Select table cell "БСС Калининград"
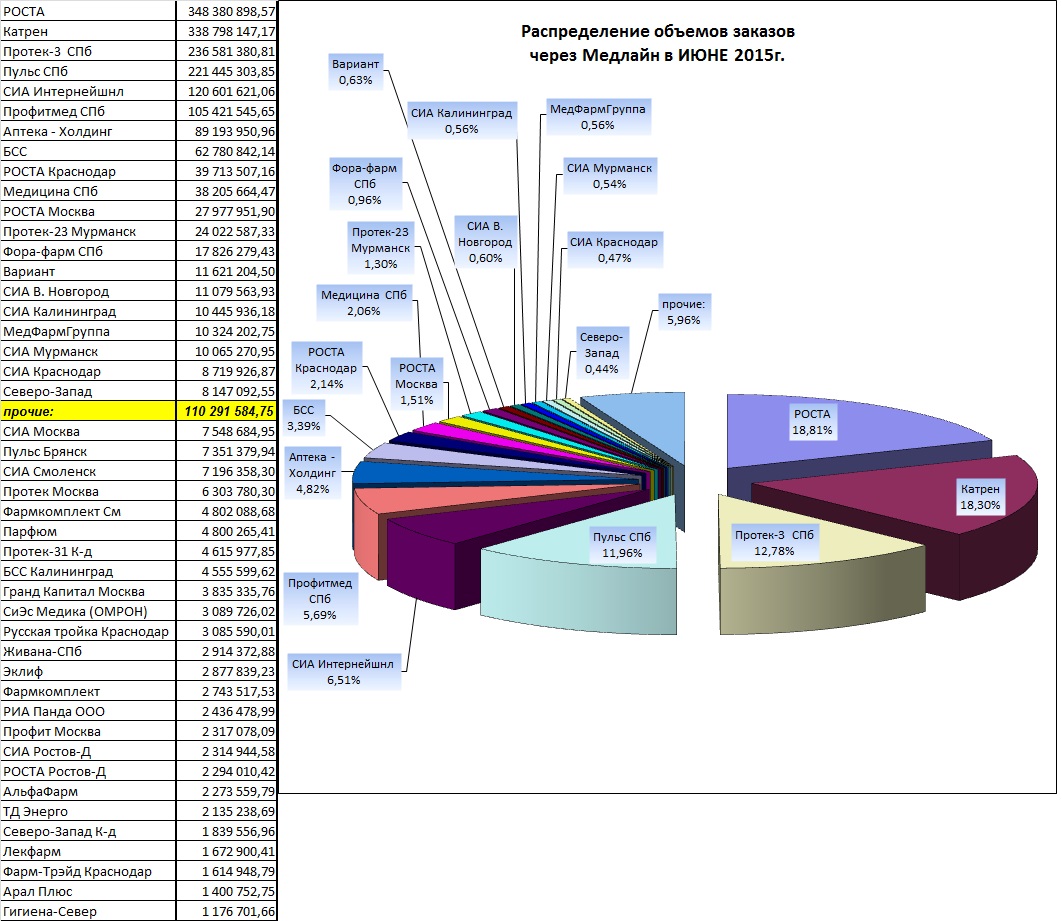This screenshot has height=921, width=1062. click(88, 571)
